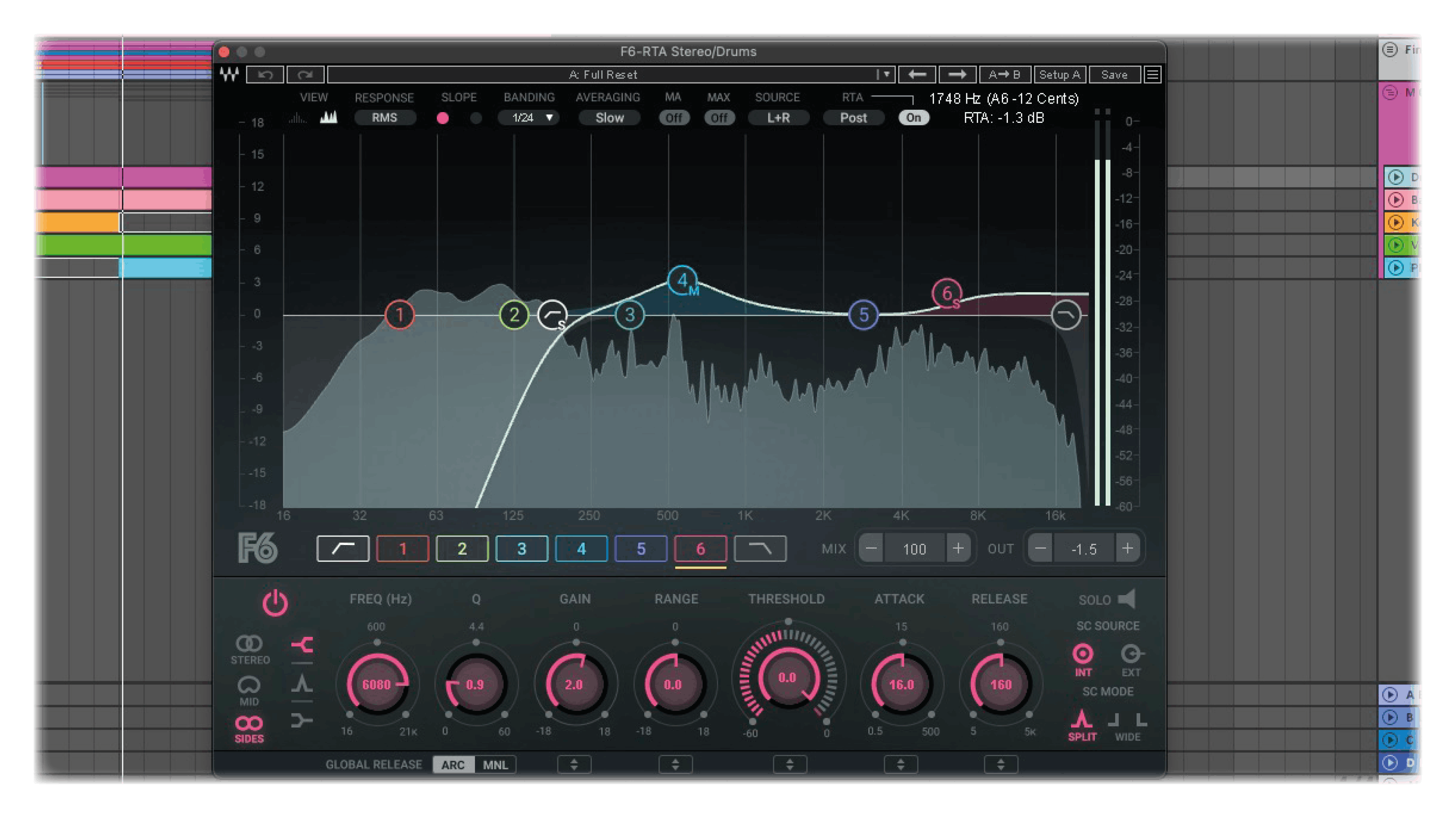Open the preset dropdown arrow

pyautogui.click(x=886, y=74)
